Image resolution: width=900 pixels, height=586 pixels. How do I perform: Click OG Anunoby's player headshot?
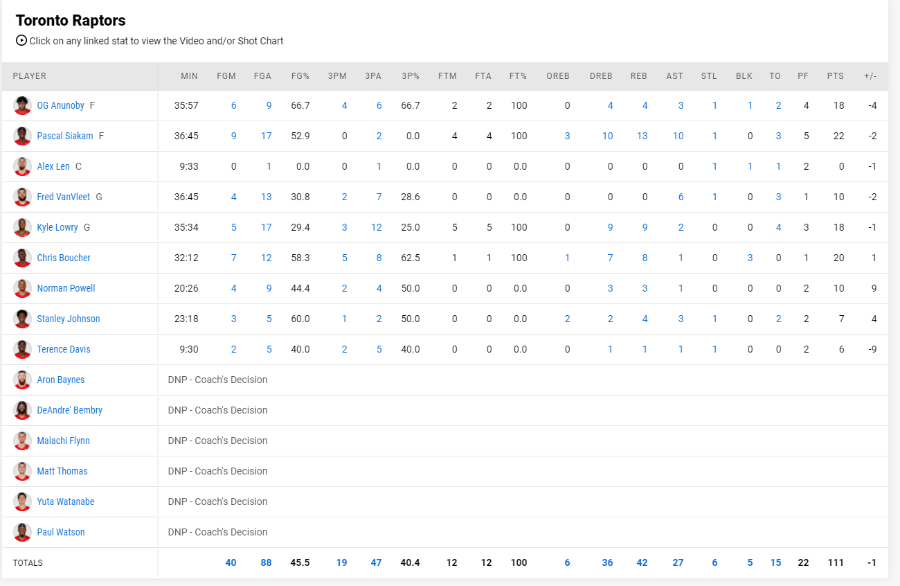(x=22, y=106)
